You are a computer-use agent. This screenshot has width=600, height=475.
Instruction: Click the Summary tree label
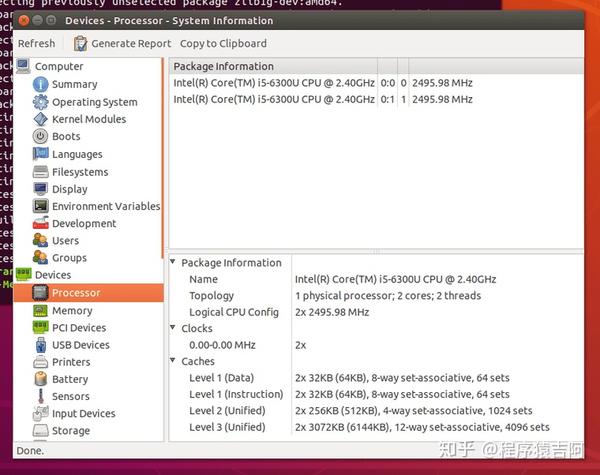pyautogui.click(x=75, y=84)
